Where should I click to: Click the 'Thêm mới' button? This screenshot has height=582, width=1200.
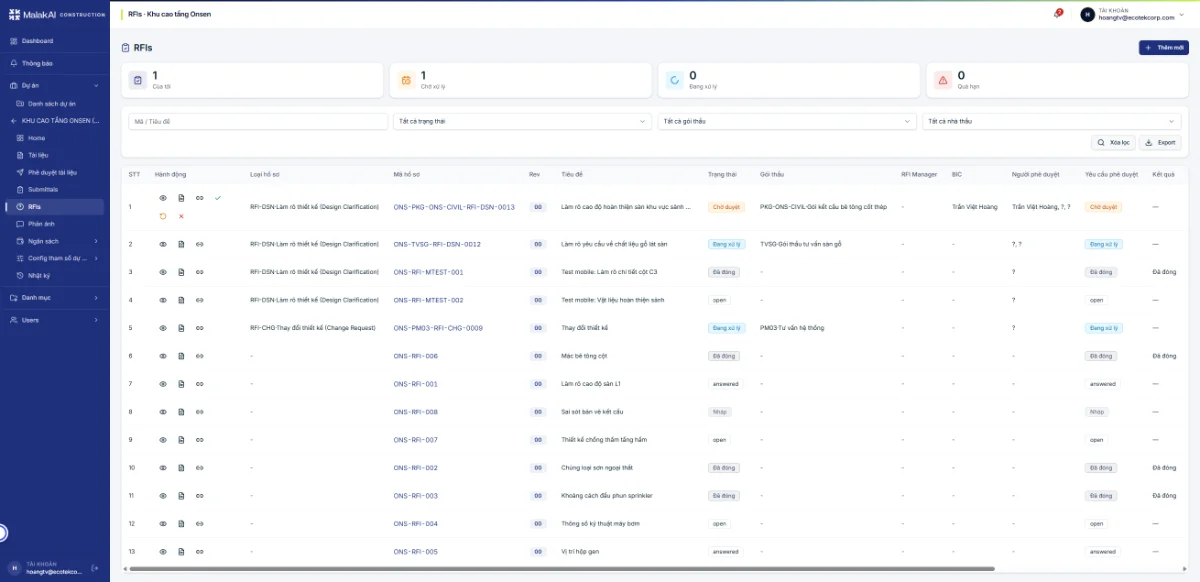1163,48
